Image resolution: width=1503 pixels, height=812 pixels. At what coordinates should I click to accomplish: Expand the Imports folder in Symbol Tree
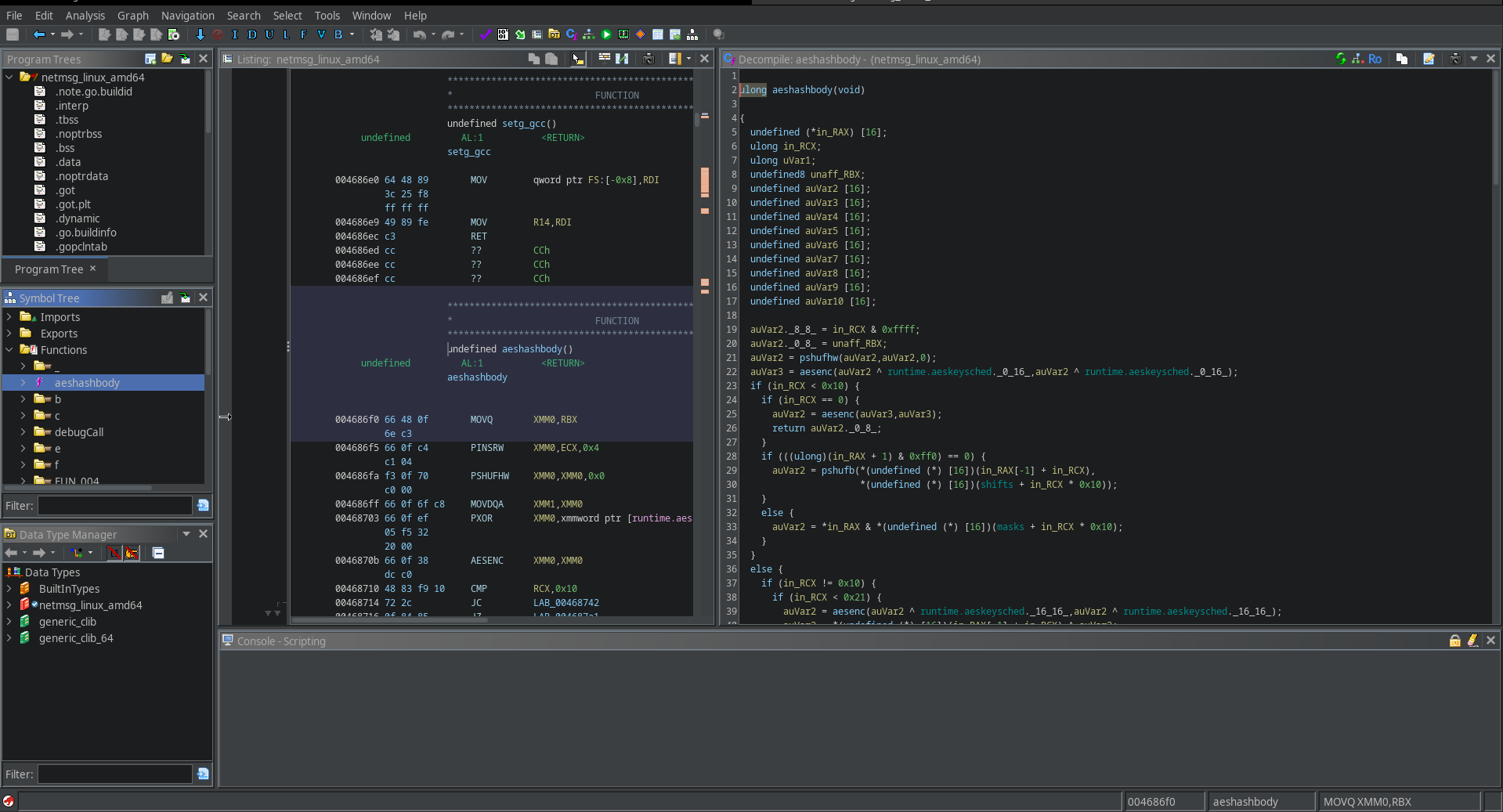pos(9,317)
